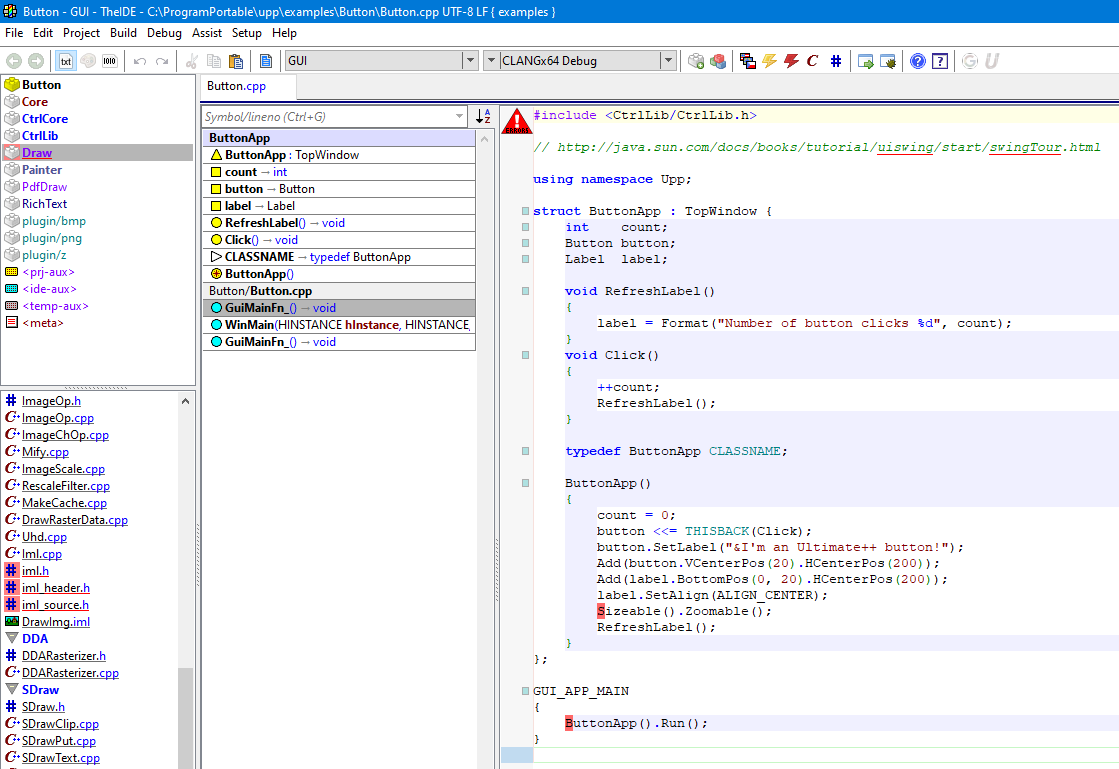Select the Painter package
This screenshot has width=1119, height=769.
pyautogui.click(x=98, y=170)
